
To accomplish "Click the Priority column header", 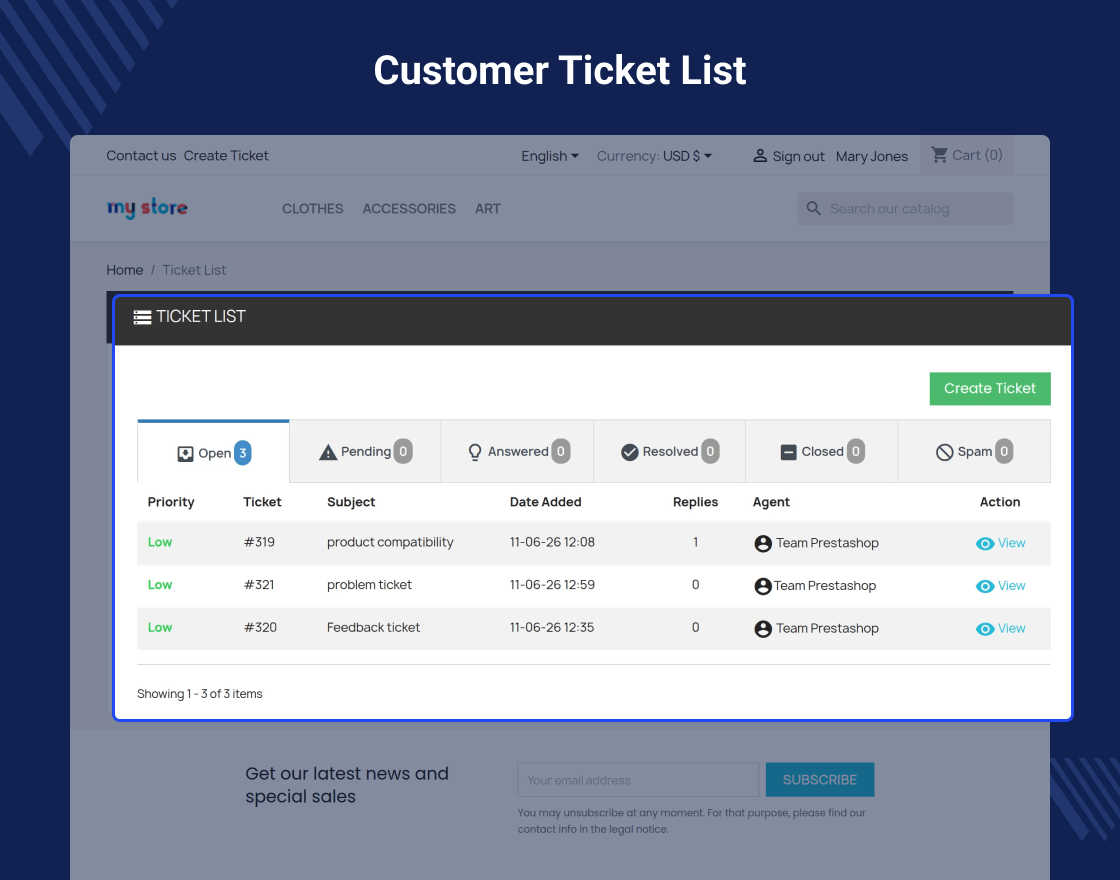I will click(171, 502).
